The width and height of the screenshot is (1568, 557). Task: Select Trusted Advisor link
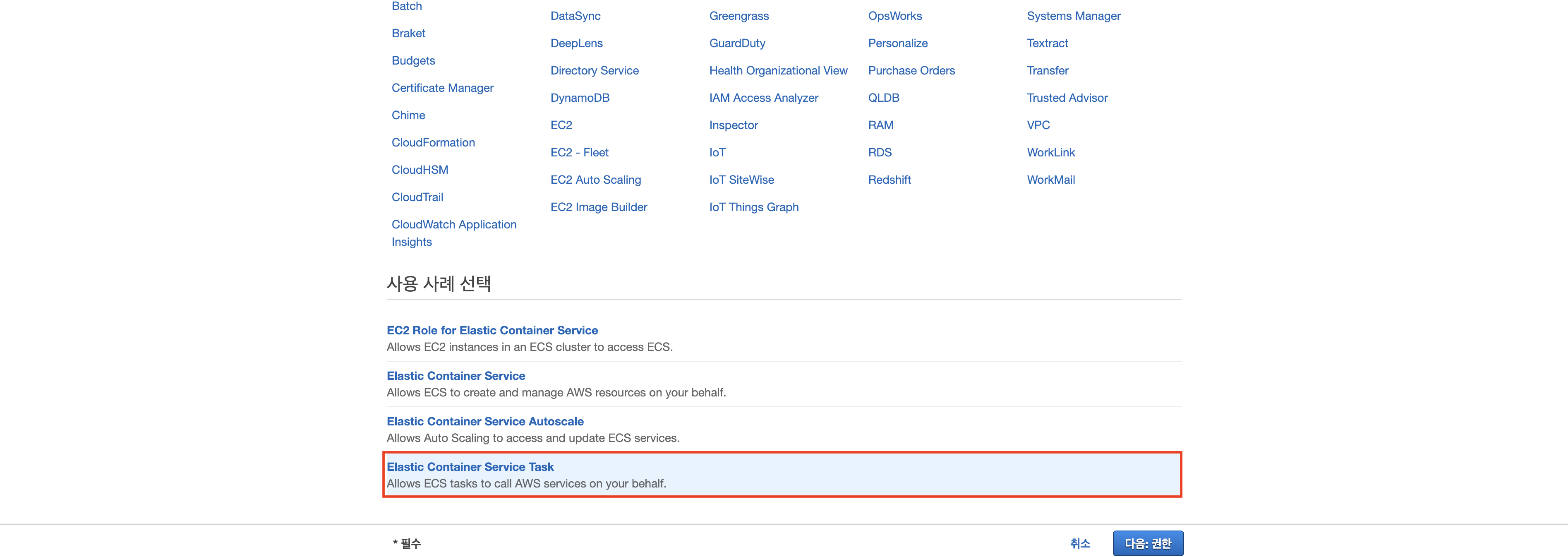click(1067, 98)
